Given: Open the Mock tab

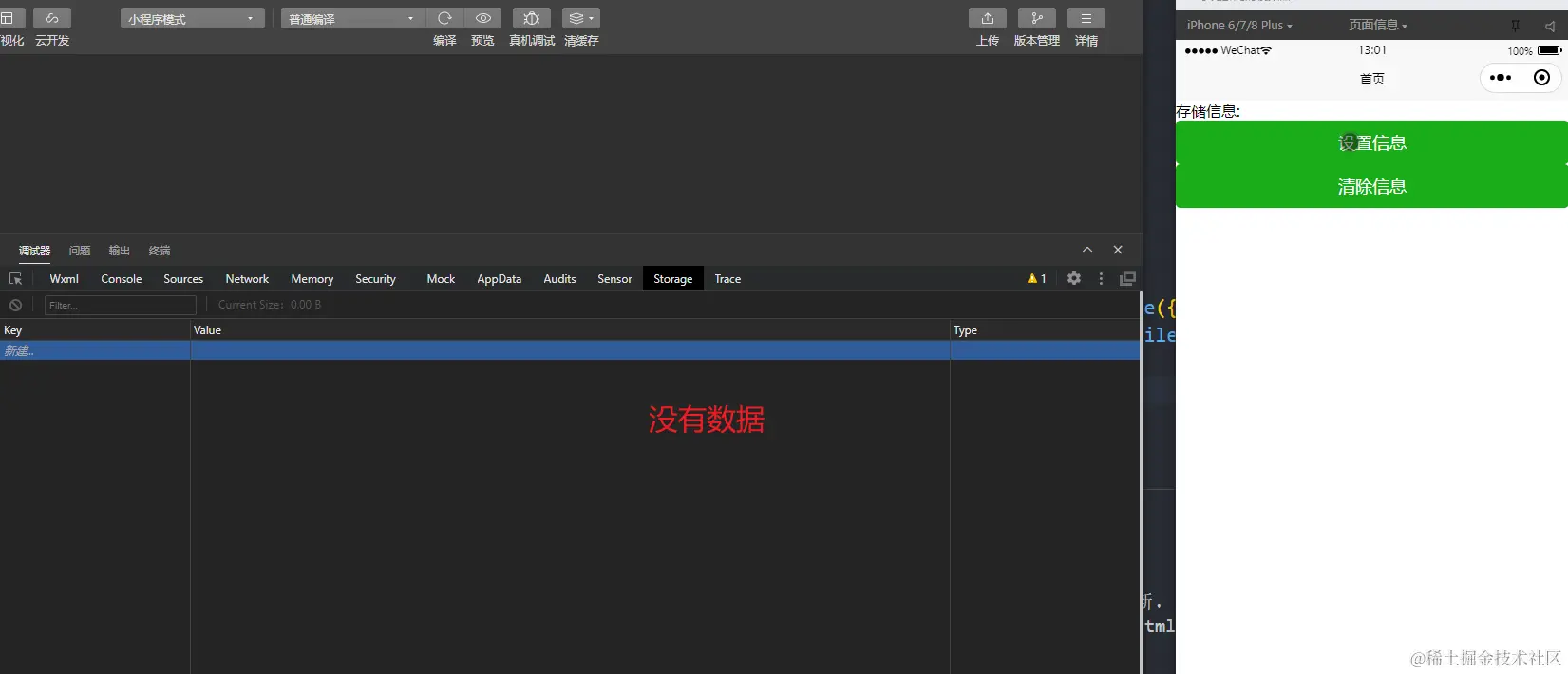Looking at the screenshot, I should coord(441,279).
